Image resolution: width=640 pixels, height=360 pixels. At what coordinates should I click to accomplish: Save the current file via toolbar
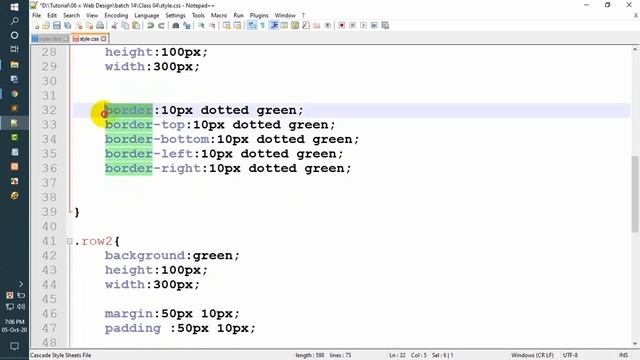(56, 25)
